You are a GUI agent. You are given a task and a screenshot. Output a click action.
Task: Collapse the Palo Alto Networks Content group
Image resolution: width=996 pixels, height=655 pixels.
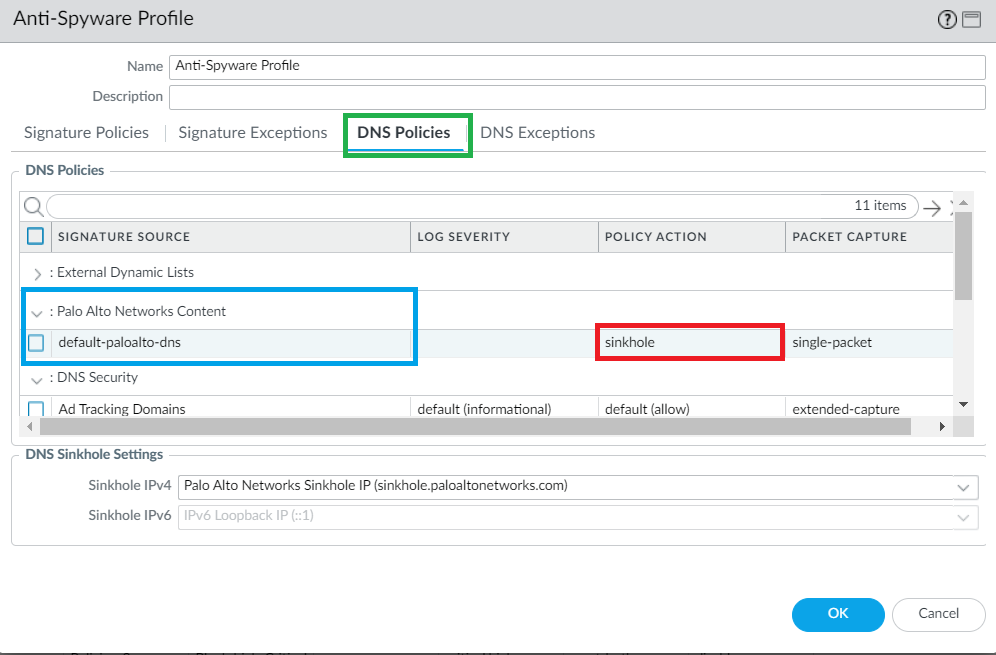38,312
